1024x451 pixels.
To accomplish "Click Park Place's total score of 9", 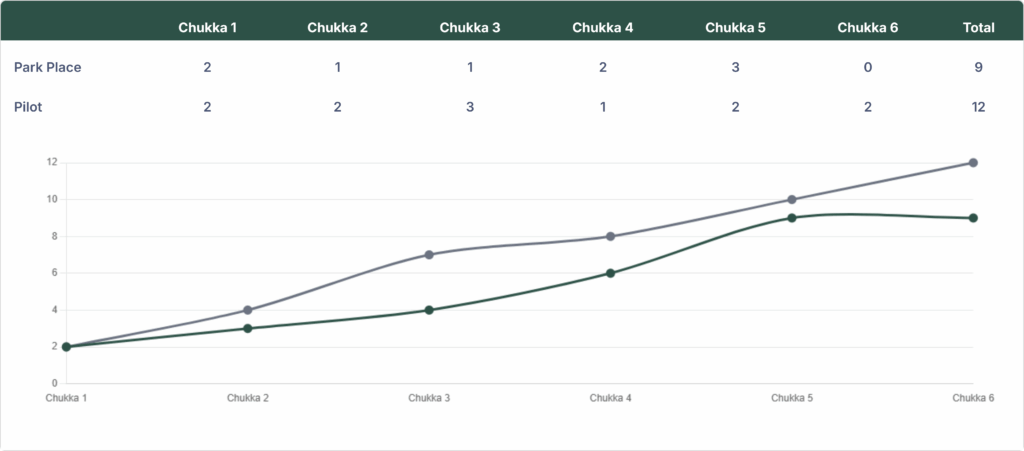I will click(x=978, y=68).
